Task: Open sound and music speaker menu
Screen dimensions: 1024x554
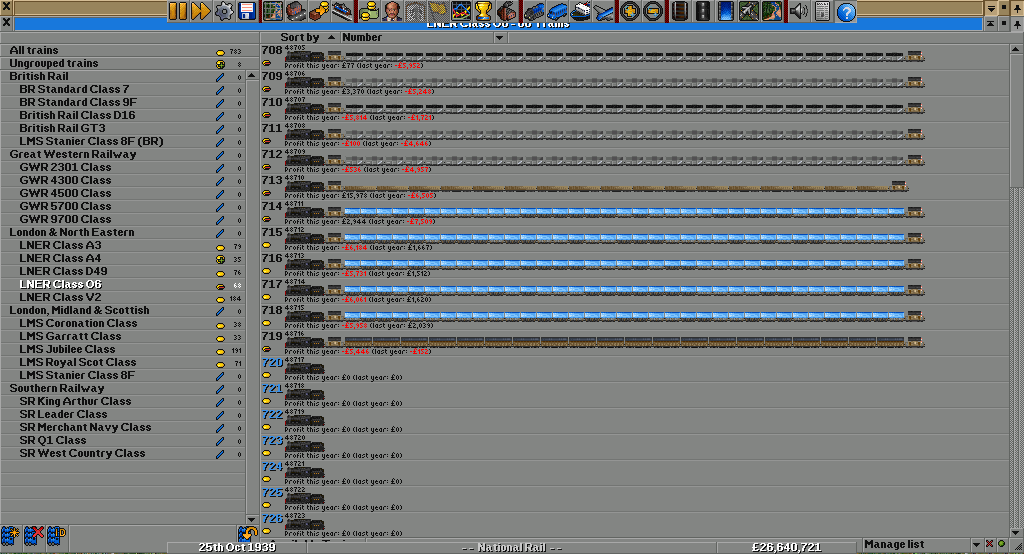Action: pyautogui.click(x=799, y=11)
